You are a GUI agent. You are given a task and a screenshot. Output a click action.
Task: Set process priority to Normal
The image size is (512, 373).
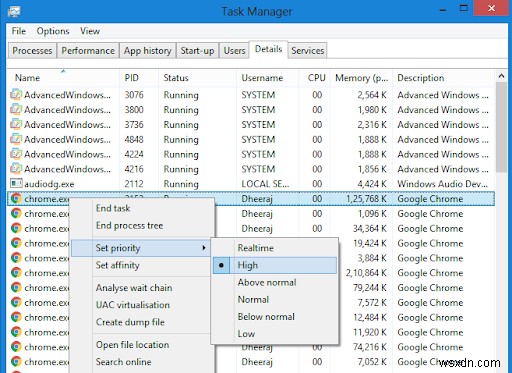pyautogui.click(x=275, y=299)
